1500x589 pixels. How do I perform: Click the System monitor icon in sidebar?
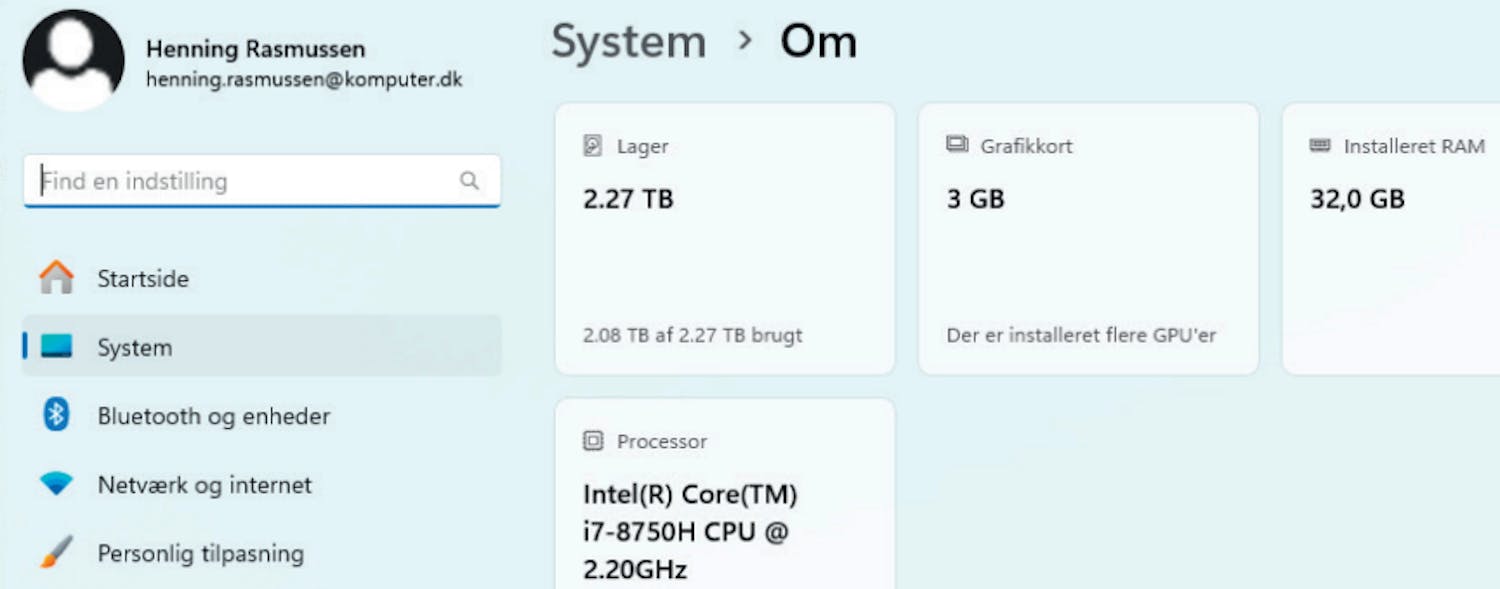(x=56, y=347)
